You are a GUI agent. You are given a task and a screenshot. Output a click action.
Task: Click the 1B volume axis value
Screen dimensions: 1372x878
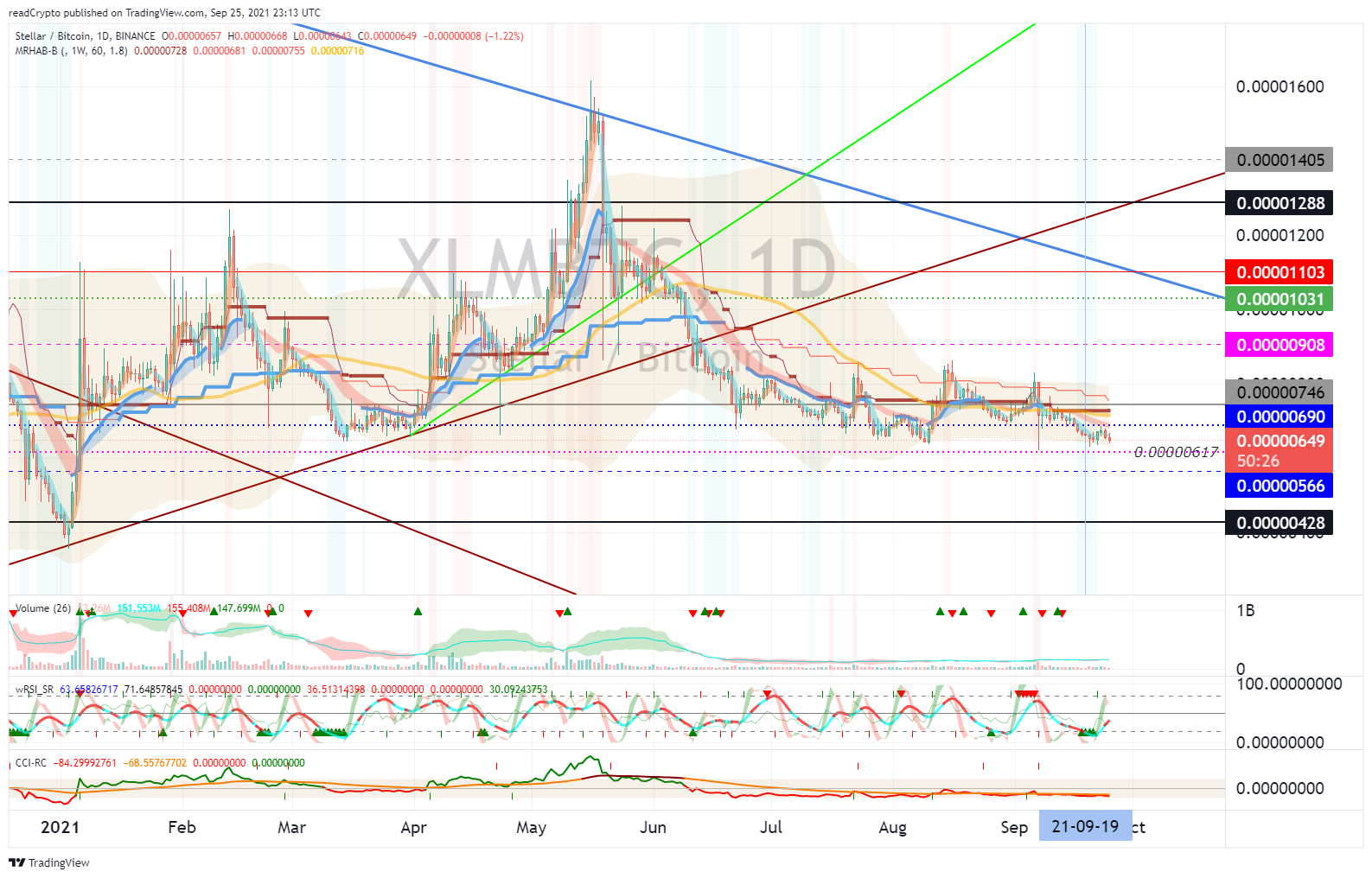[x=1246, y=611]
